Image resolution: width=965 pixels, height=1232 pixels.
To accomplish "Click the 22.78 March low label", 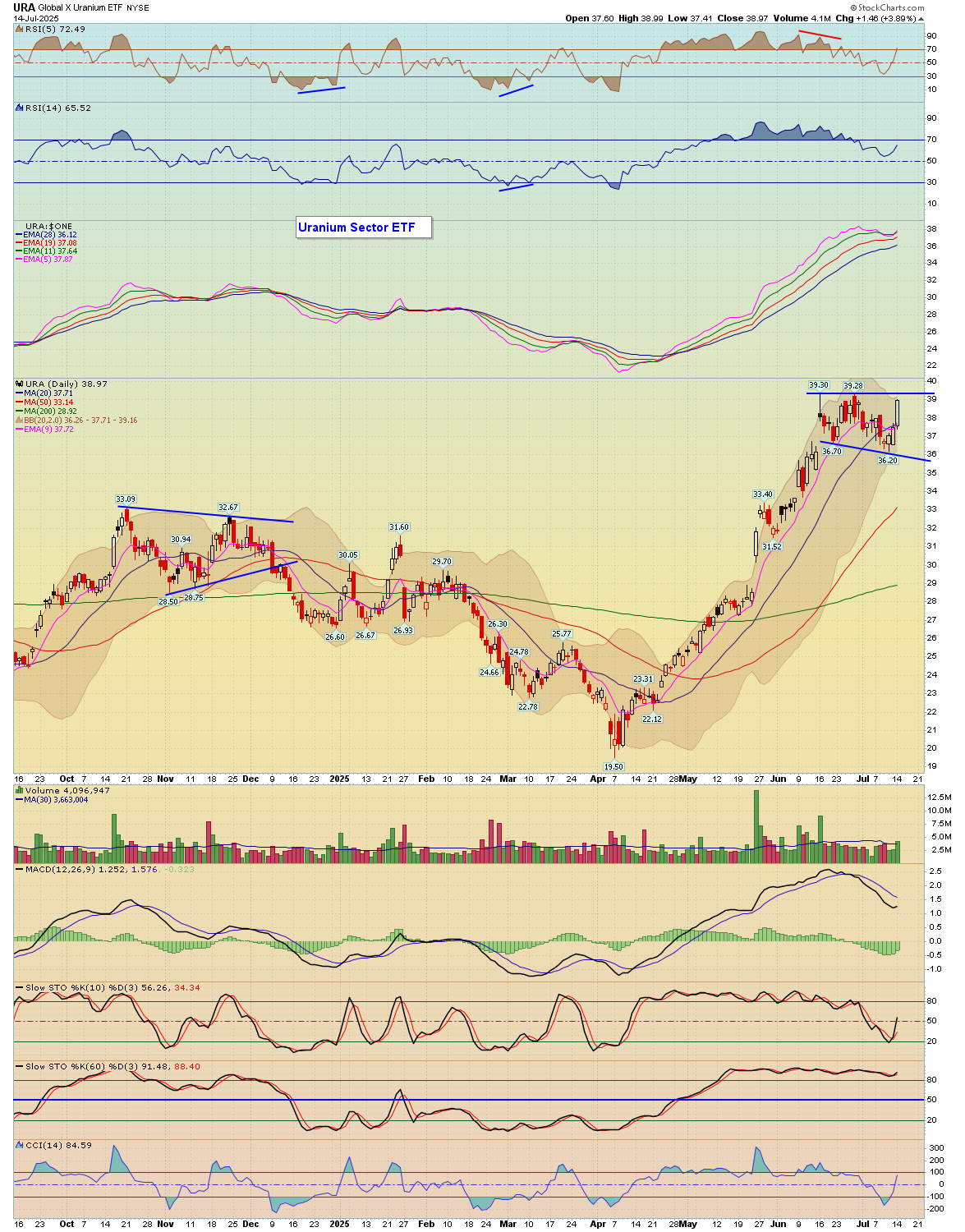I will click(x=528, y=706).
